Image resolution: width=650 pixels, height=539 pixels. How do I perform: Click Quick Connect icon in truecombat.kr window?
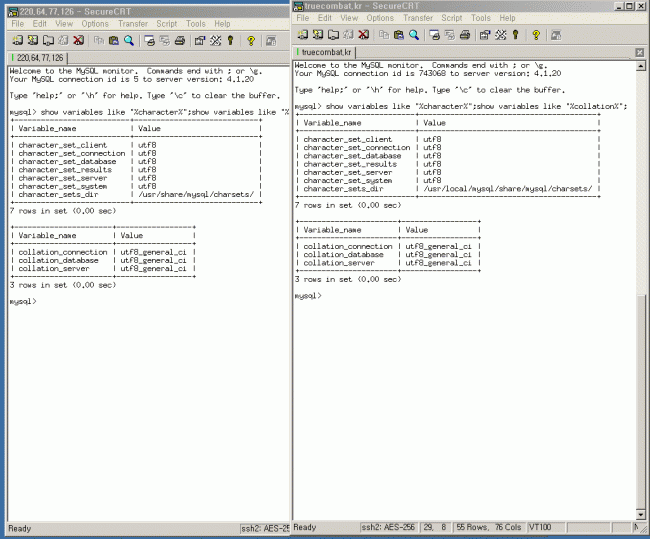[318, 34]
